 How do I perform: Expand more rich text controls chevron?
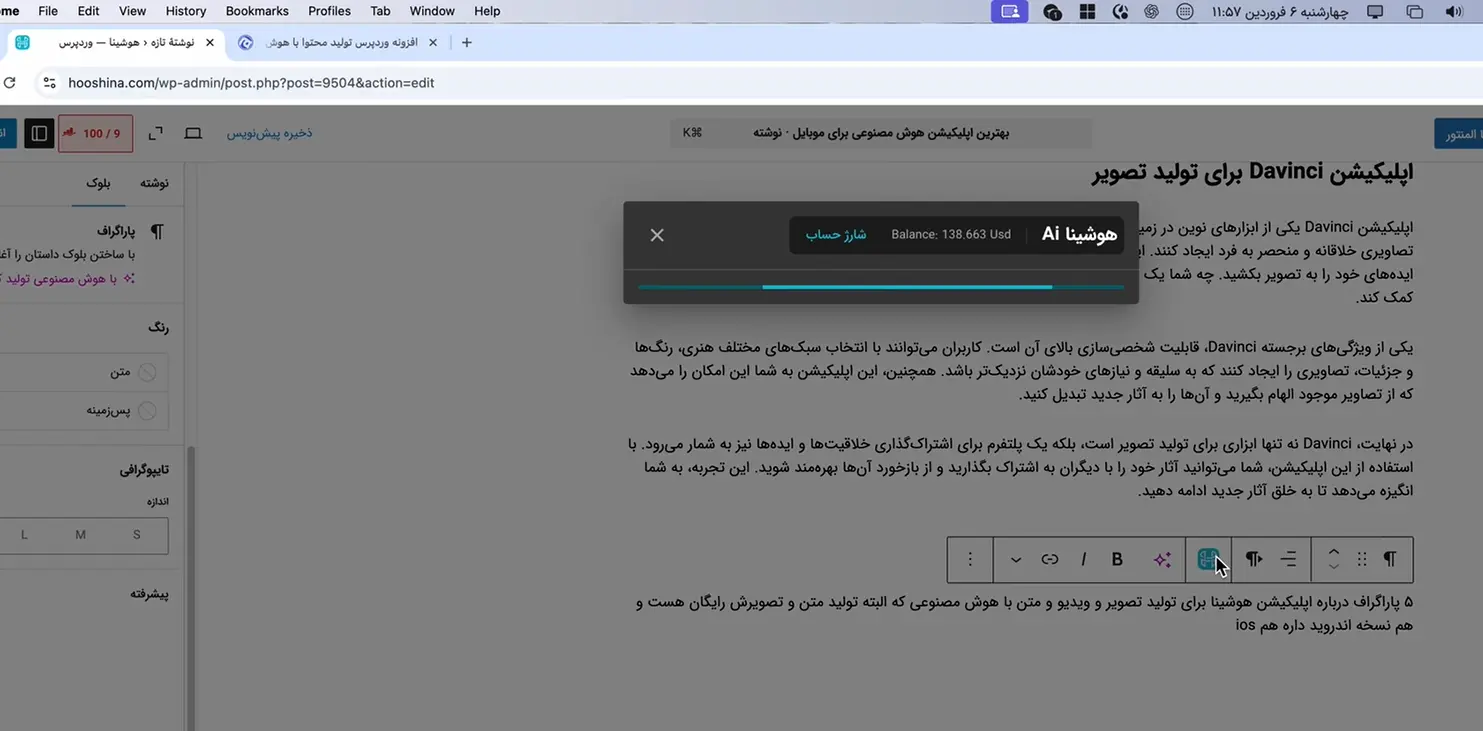[x=1016, y=560]
